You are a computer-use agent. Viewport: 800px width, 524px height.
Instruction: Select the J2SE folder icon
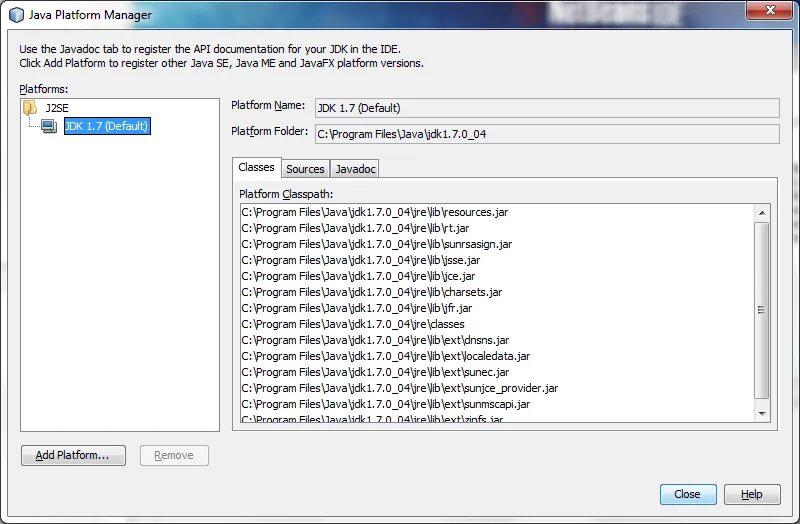30,108
